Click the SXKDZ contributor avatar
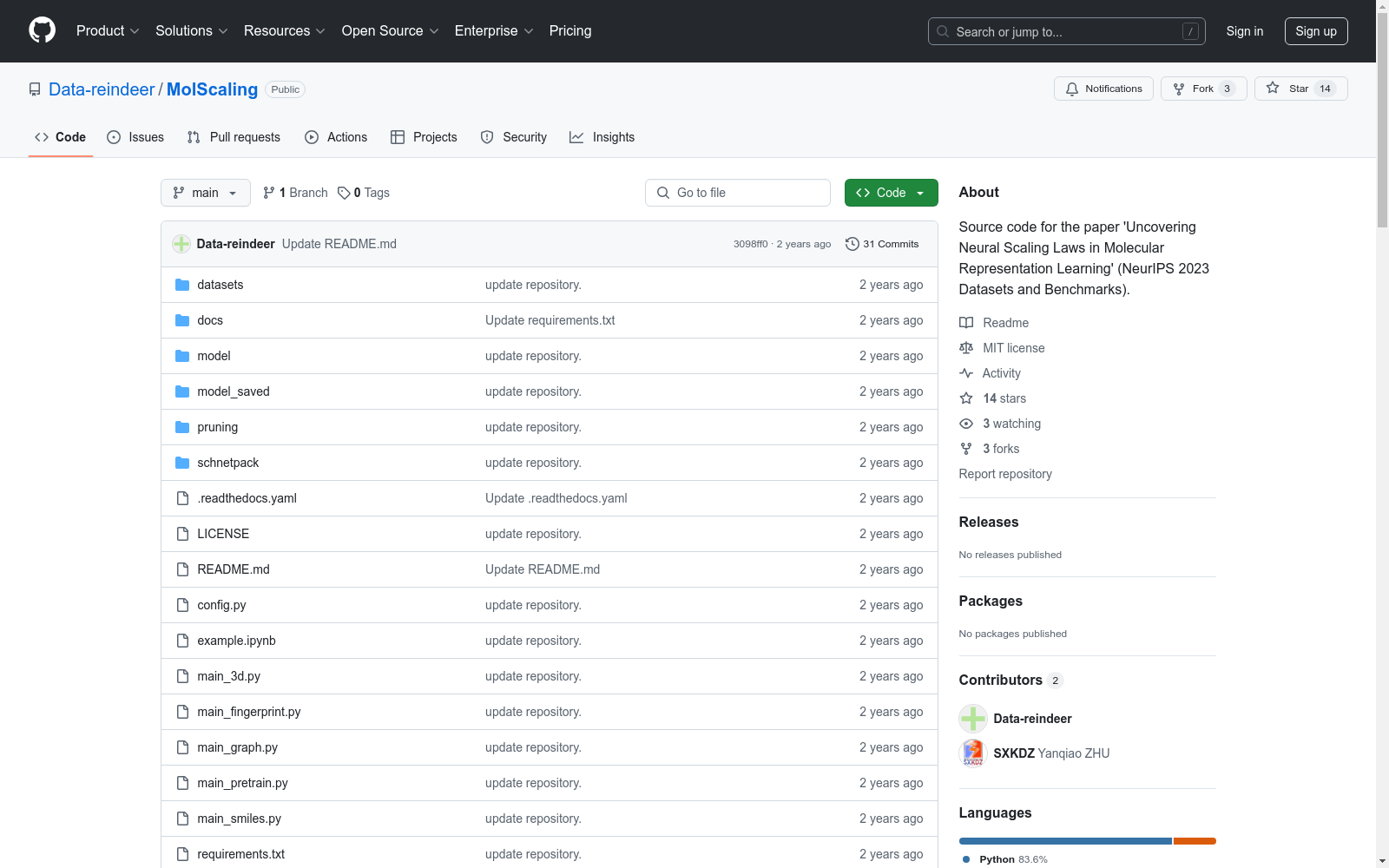 click(x=973, y=753)
